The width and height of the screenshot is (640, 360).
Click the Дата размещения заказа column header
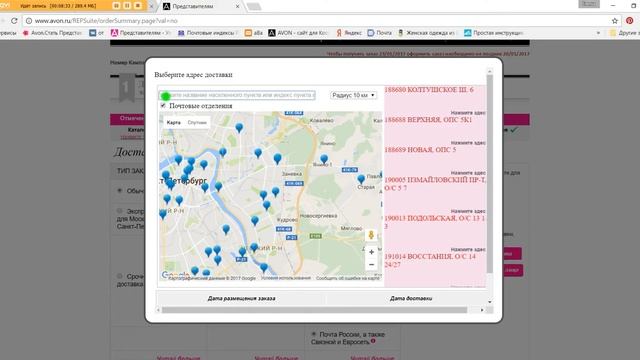coord(241,298)
